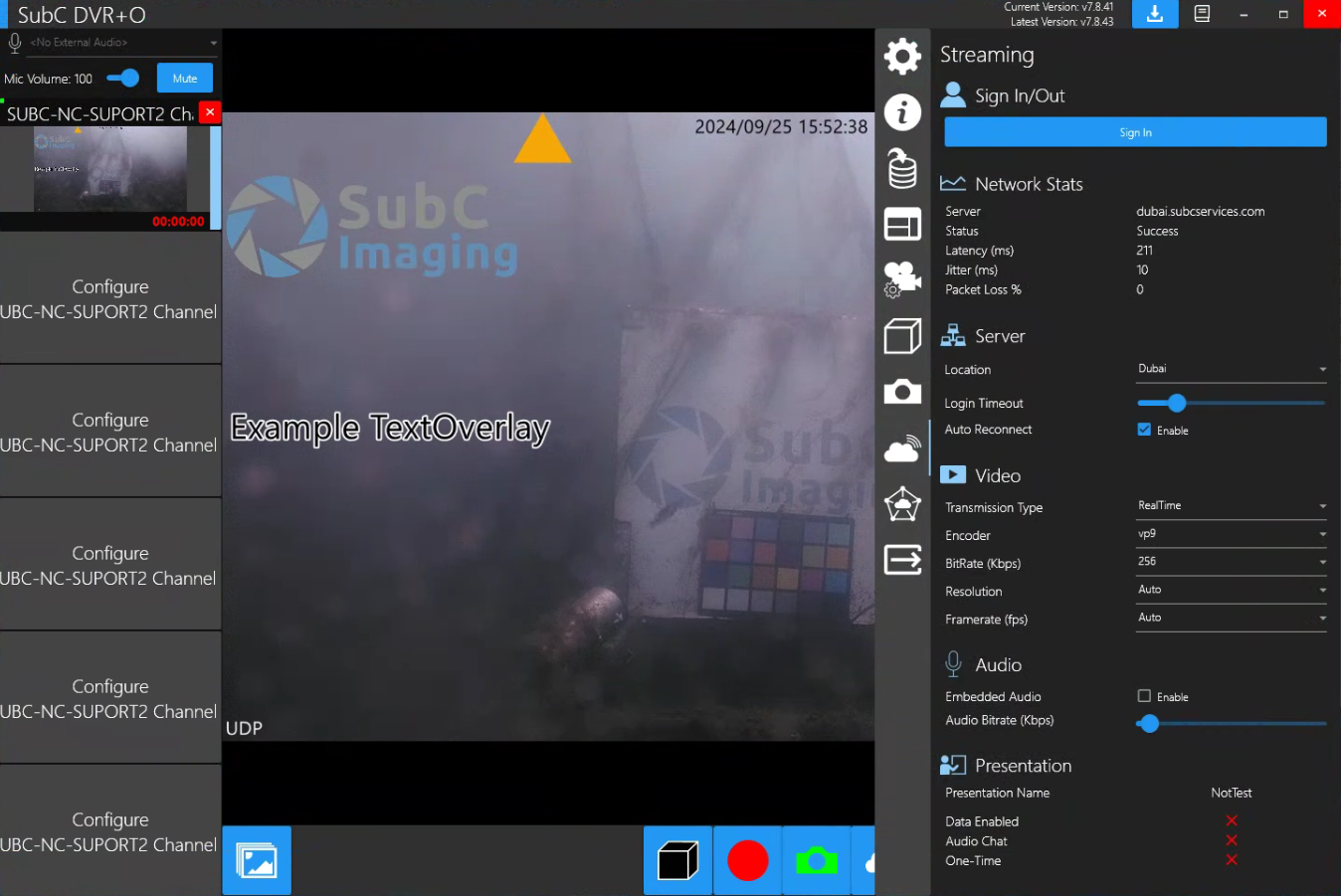The width and height of the screenshot is (1341, 896).
Task: Click the Audio Bitrate (Kbps) slider
Action: pyautogui.click(x=1232, y=723)
